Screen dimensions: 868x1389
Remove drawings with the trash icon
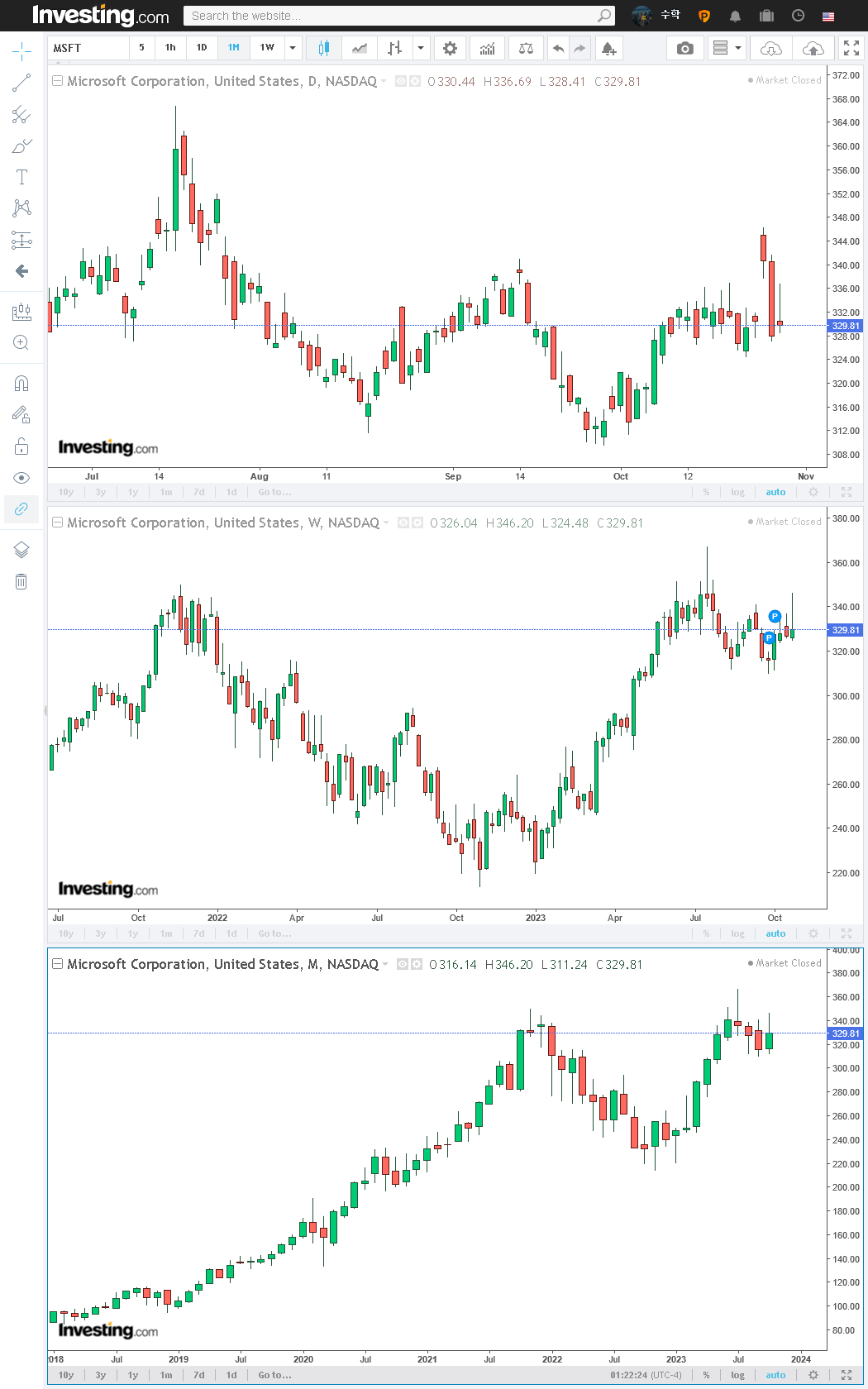click(21, 581)
